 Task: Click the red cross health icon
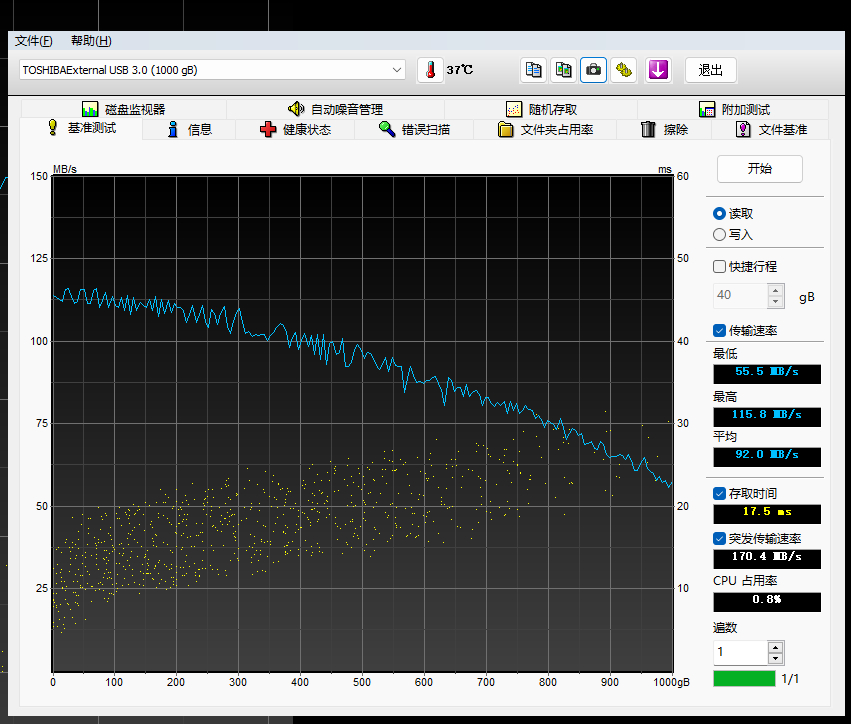coord(268,129)
